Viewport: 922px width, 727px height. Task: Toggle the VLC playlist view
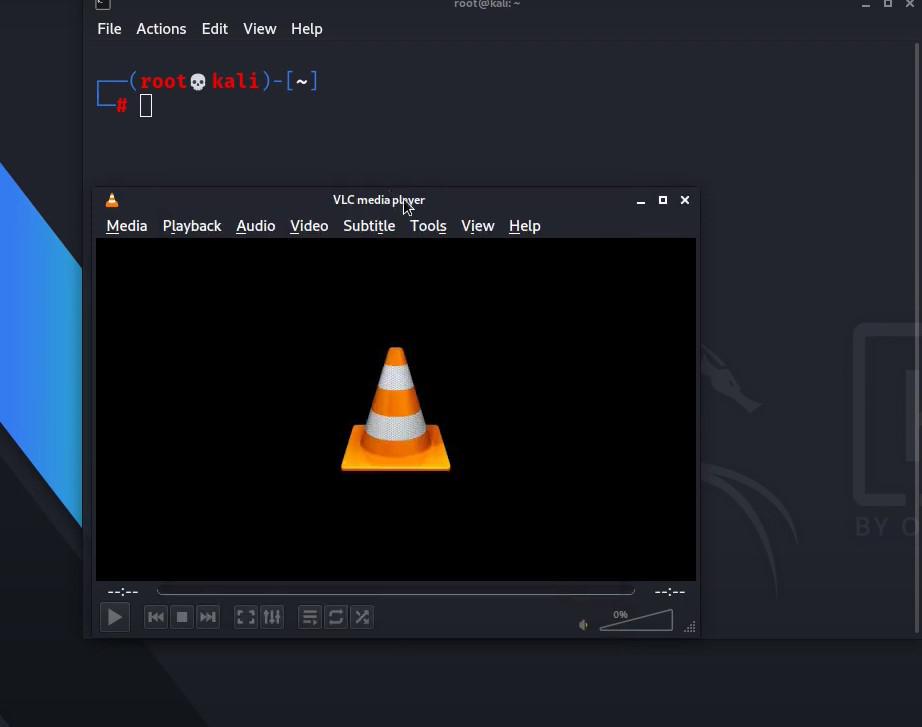coord(310,617)
